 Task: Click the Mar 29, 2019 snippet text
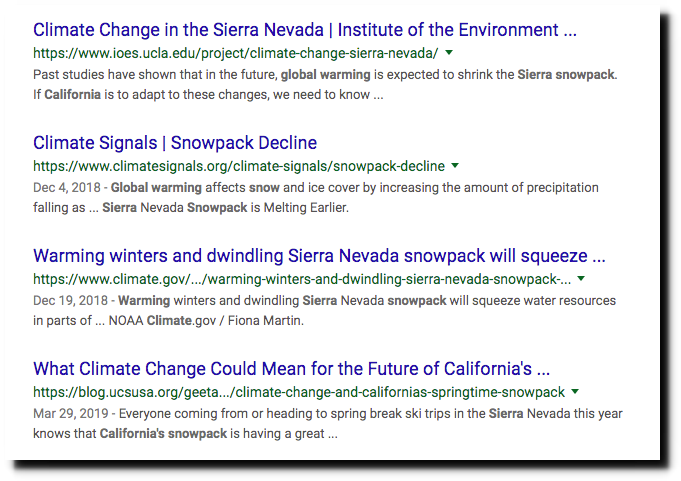[328, 423]
